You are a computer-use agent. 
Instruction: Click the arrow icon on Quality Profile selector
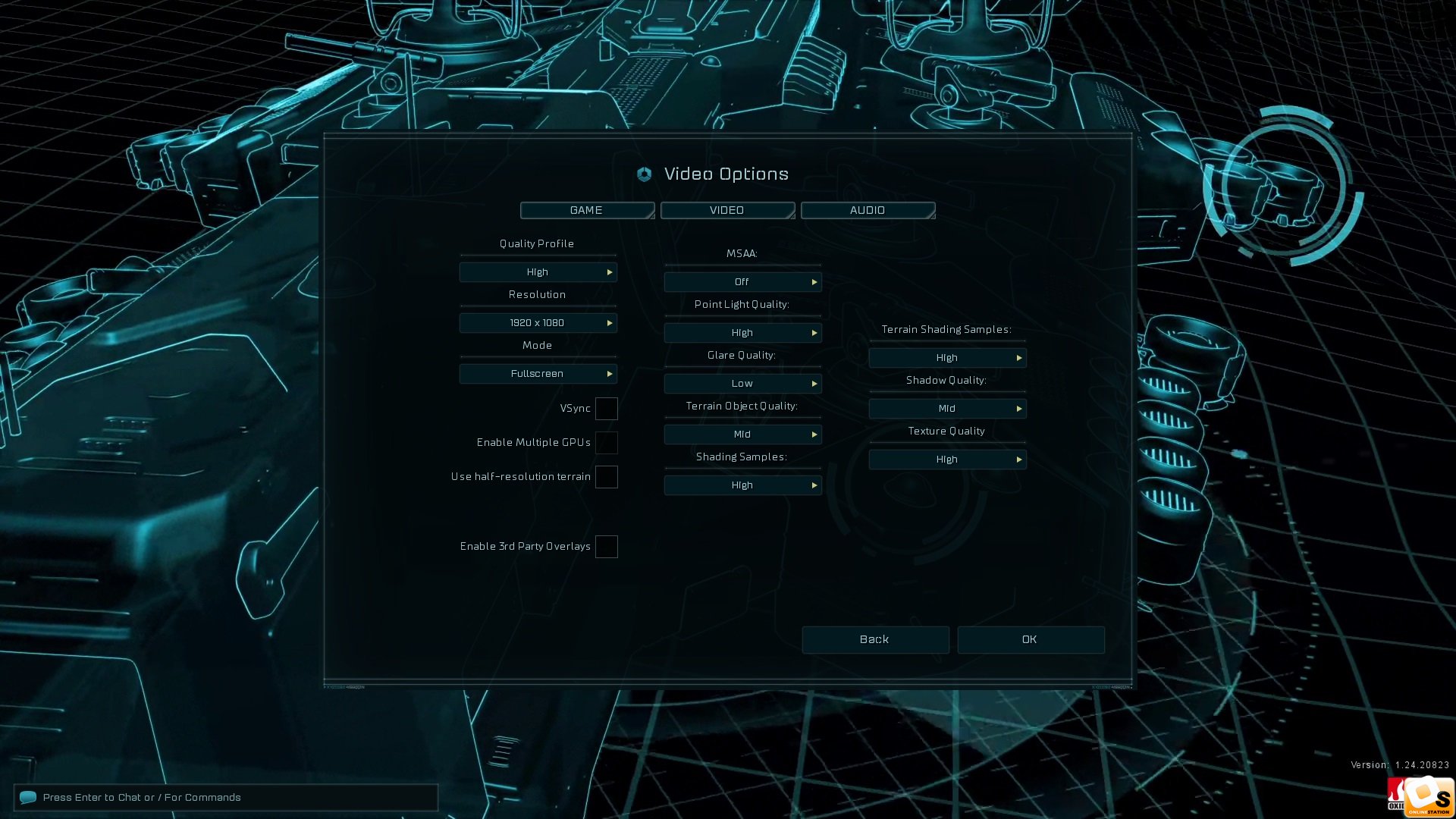tap(609, 272)
